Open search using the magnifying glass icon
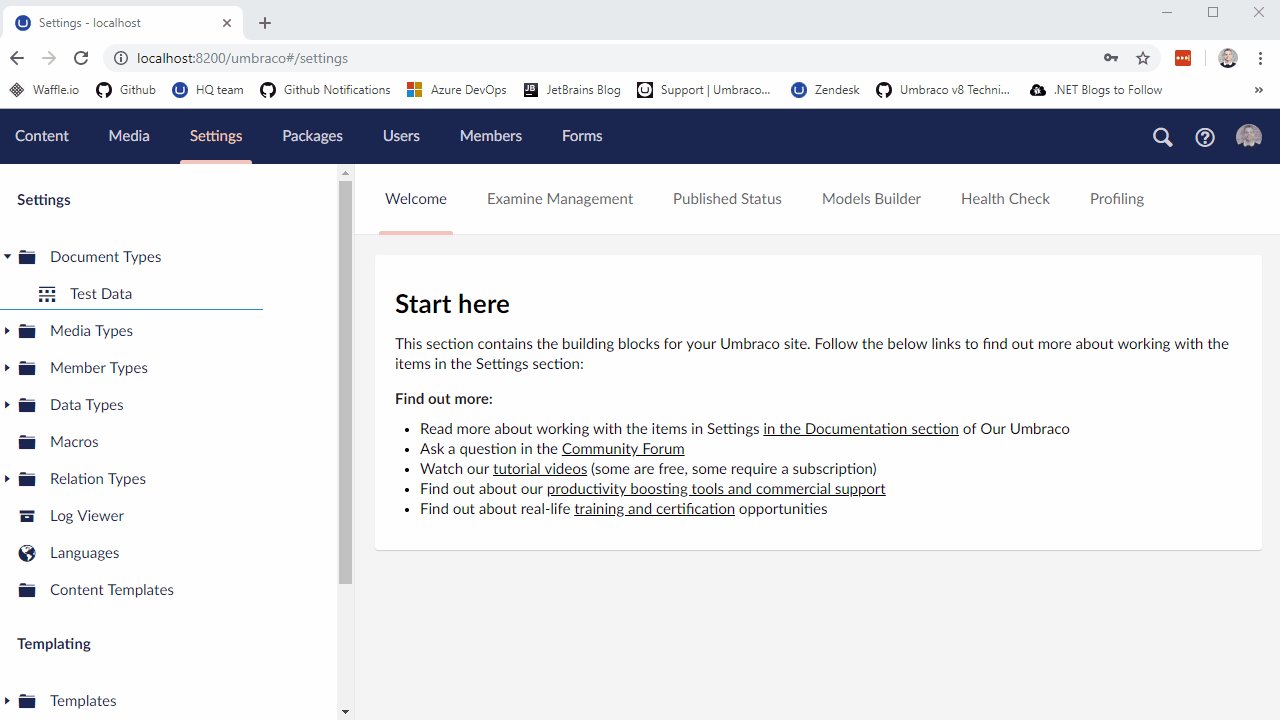Viewport: 1280px width, 720px height. [1162, 137]
